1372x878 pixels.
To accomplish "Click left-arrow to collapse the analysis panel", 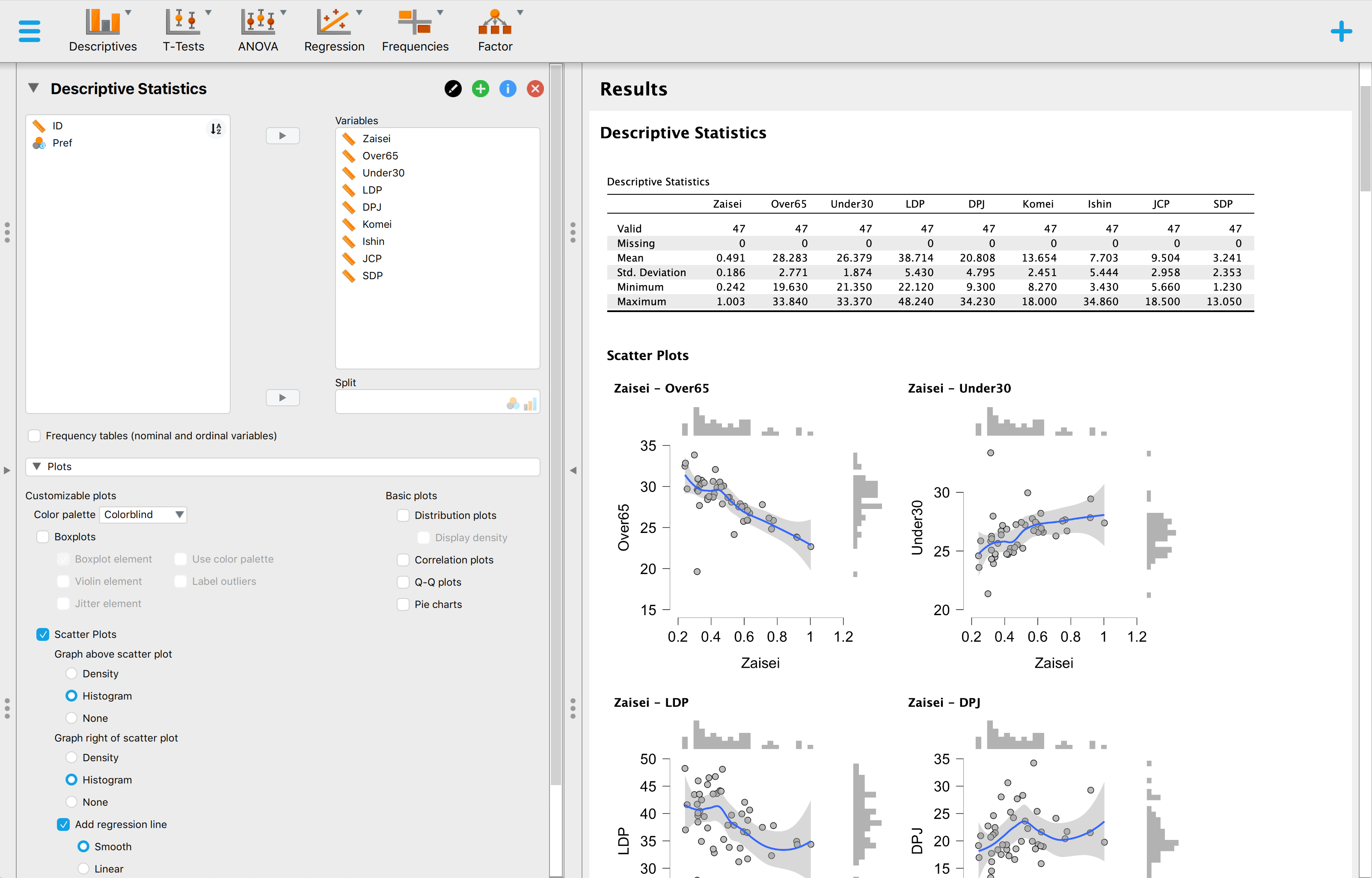I will [x=573, y=470].
